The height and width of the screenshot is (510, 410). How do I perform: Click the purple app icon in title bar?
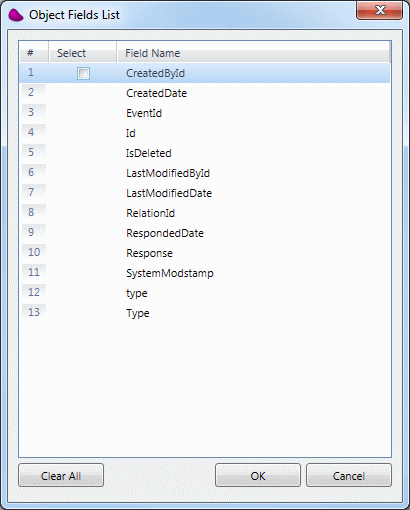tap(15, 15)
